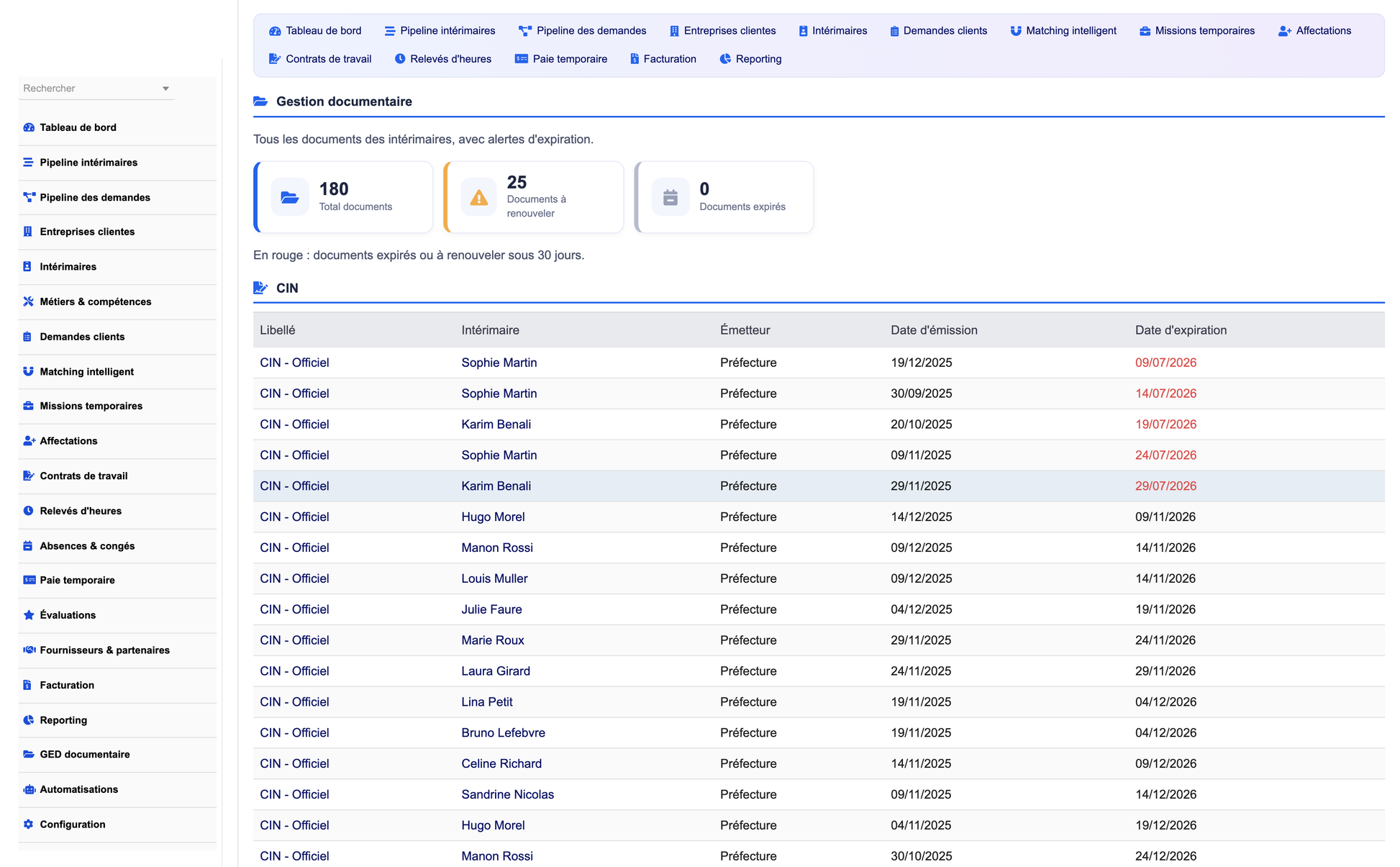Image resolution: width=1400 pixels, height=867 pixels.
Task: Click the Métiers & compétences tools icon
Action: tap(29, 301)
